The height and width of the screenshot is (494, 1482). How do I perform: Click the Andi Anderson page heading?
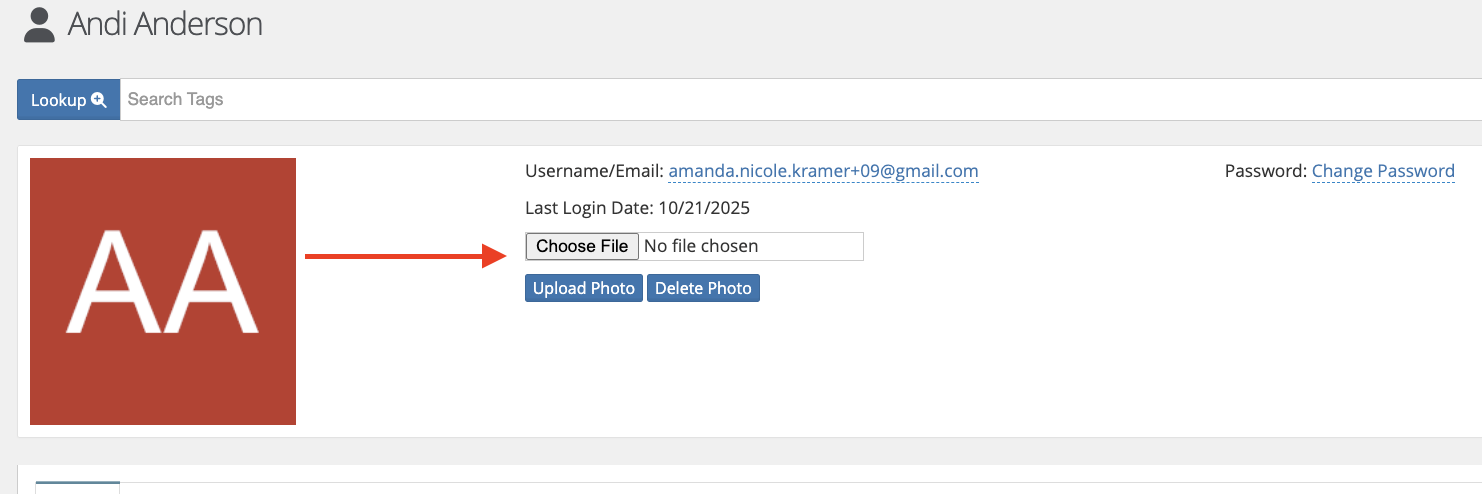pos(165,24)
